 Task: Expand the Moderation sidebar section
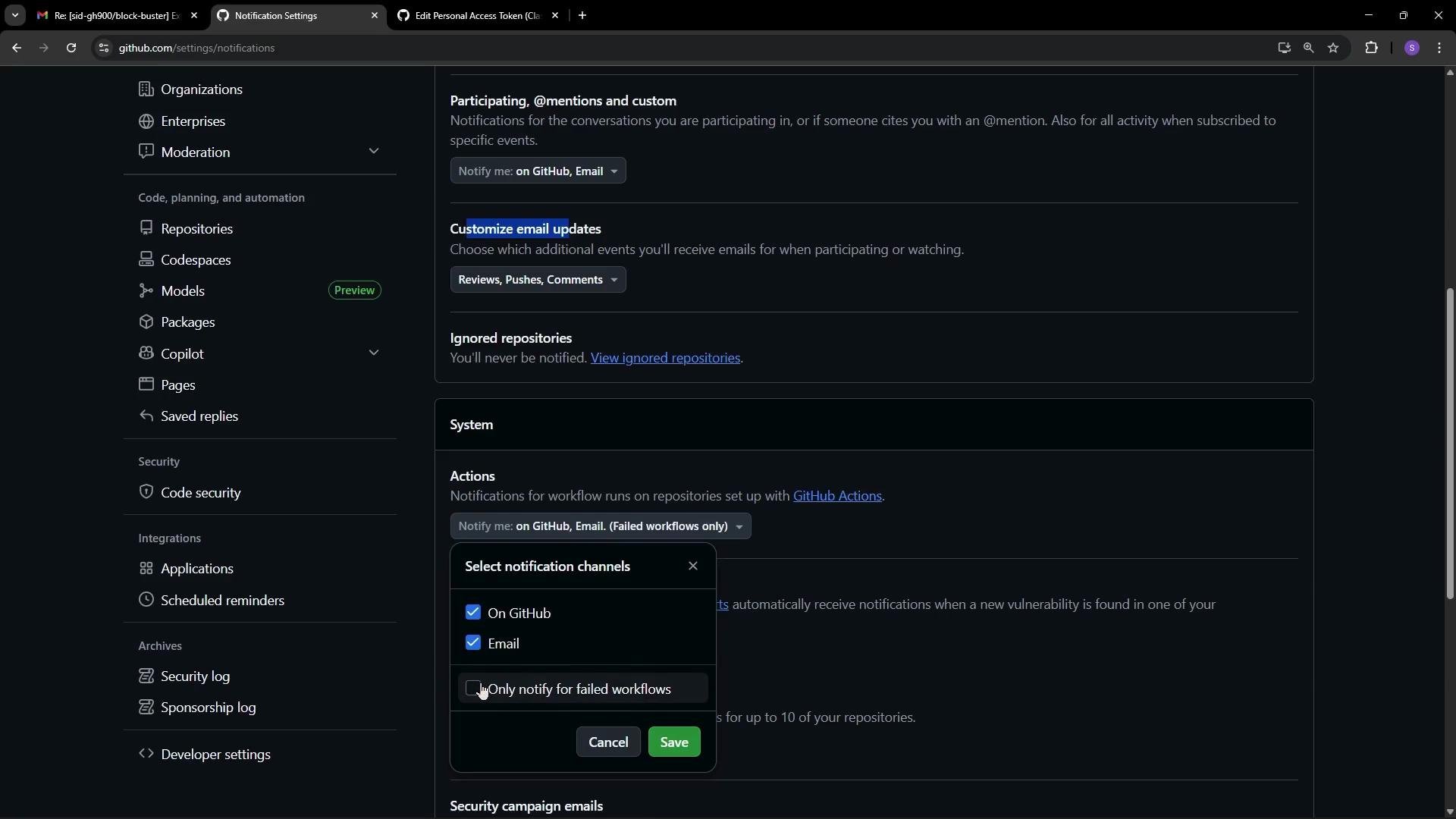pyautogui.click(x=373, y=152)
